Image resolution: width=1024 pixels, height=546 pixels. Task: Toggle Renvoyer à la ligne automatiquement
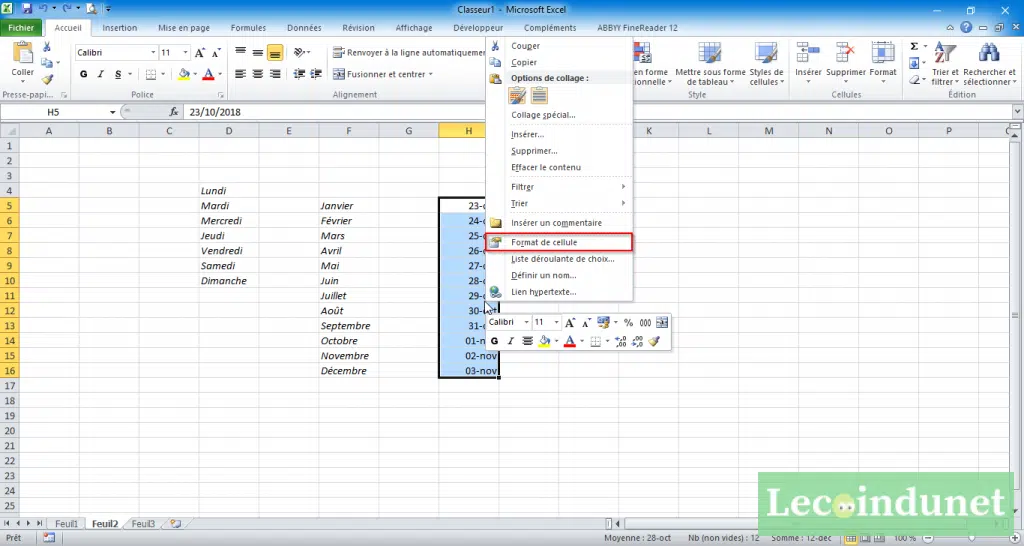[409, 52]
